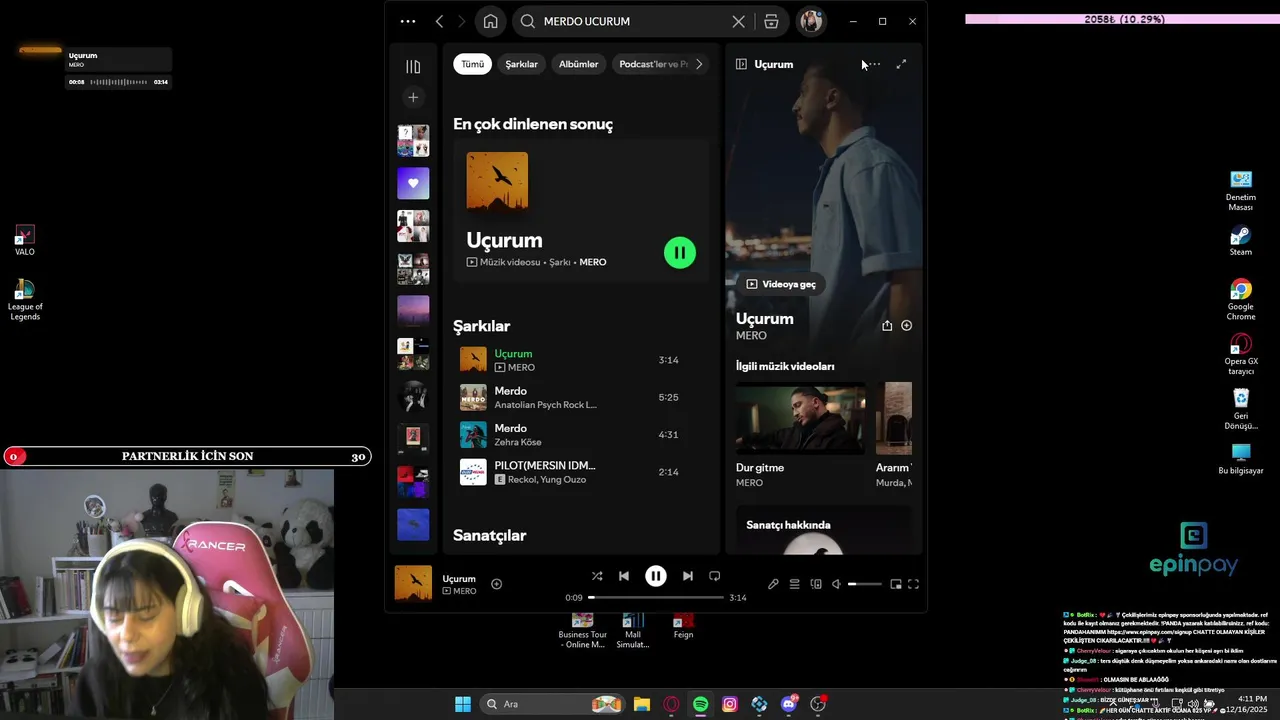
Task: Select the Albümler filter chip
Action: tap(578, 64)
